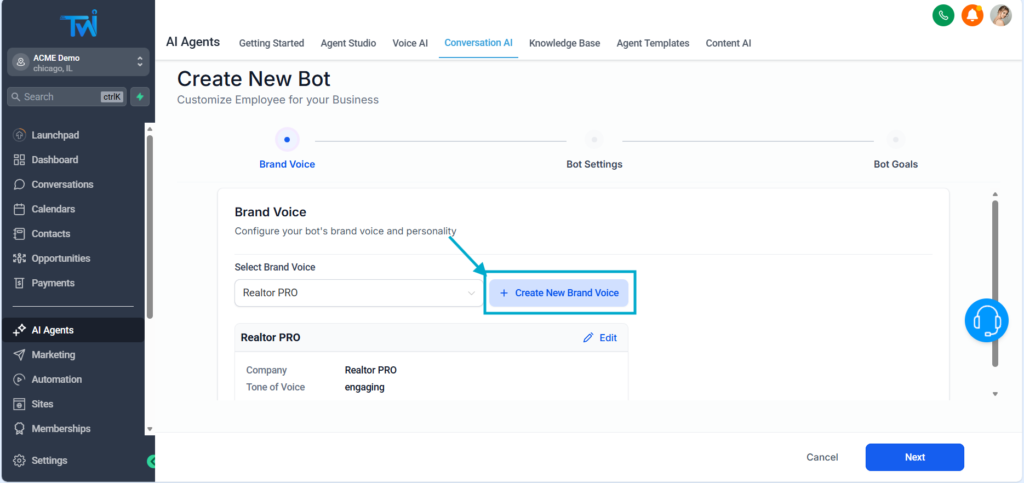Open Launchpad from the sidebar
Screen dimensions: 1024x483
pos(55,135)
